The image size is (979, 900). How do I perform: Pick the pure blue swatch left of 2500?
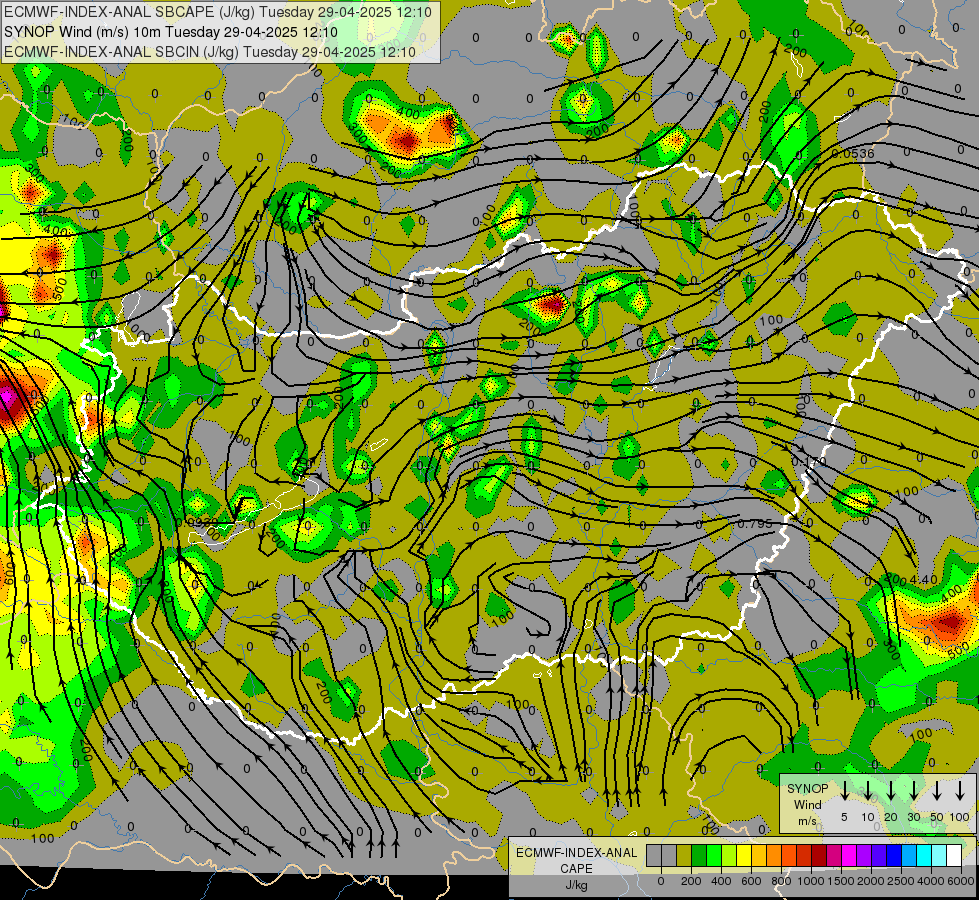895,855
